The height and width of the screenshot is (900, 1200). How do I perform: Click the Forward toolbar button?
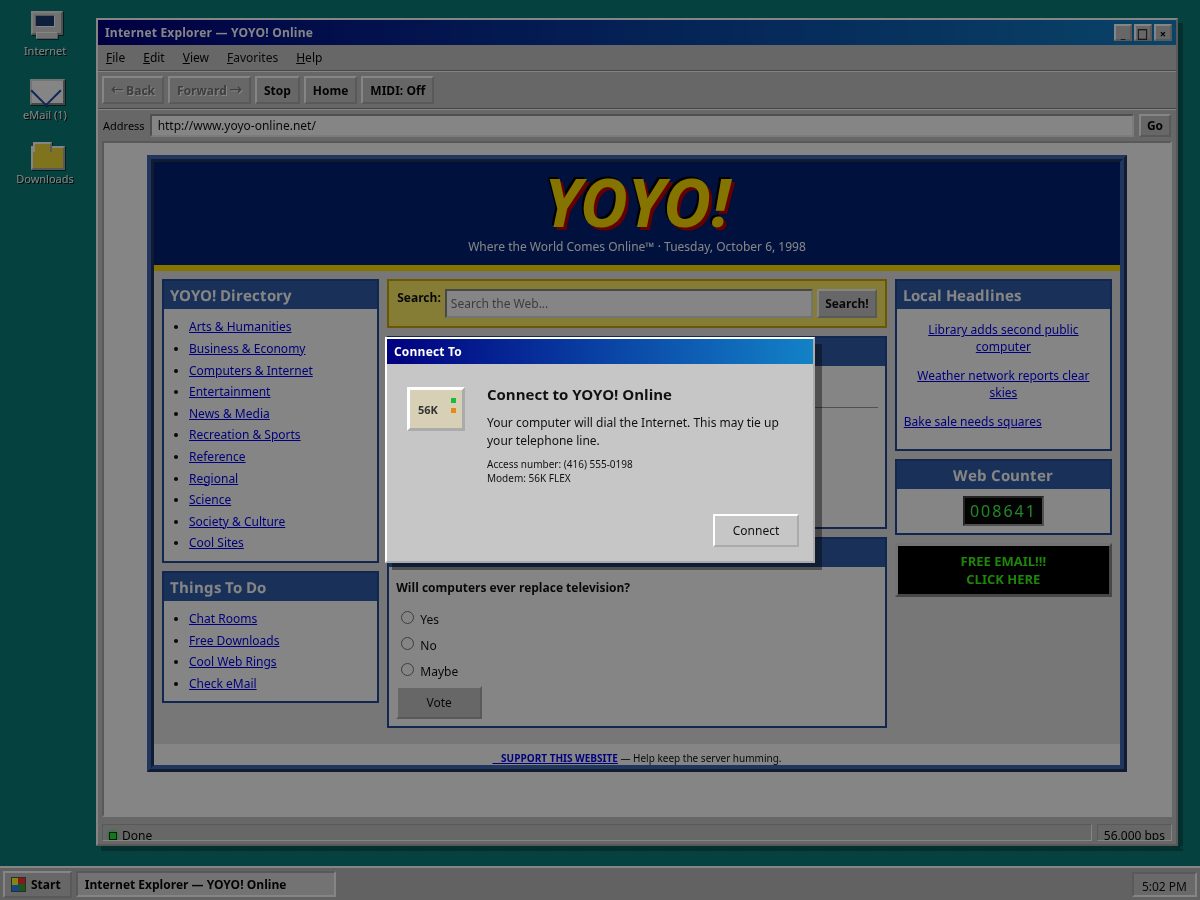(x=209, y=90)
